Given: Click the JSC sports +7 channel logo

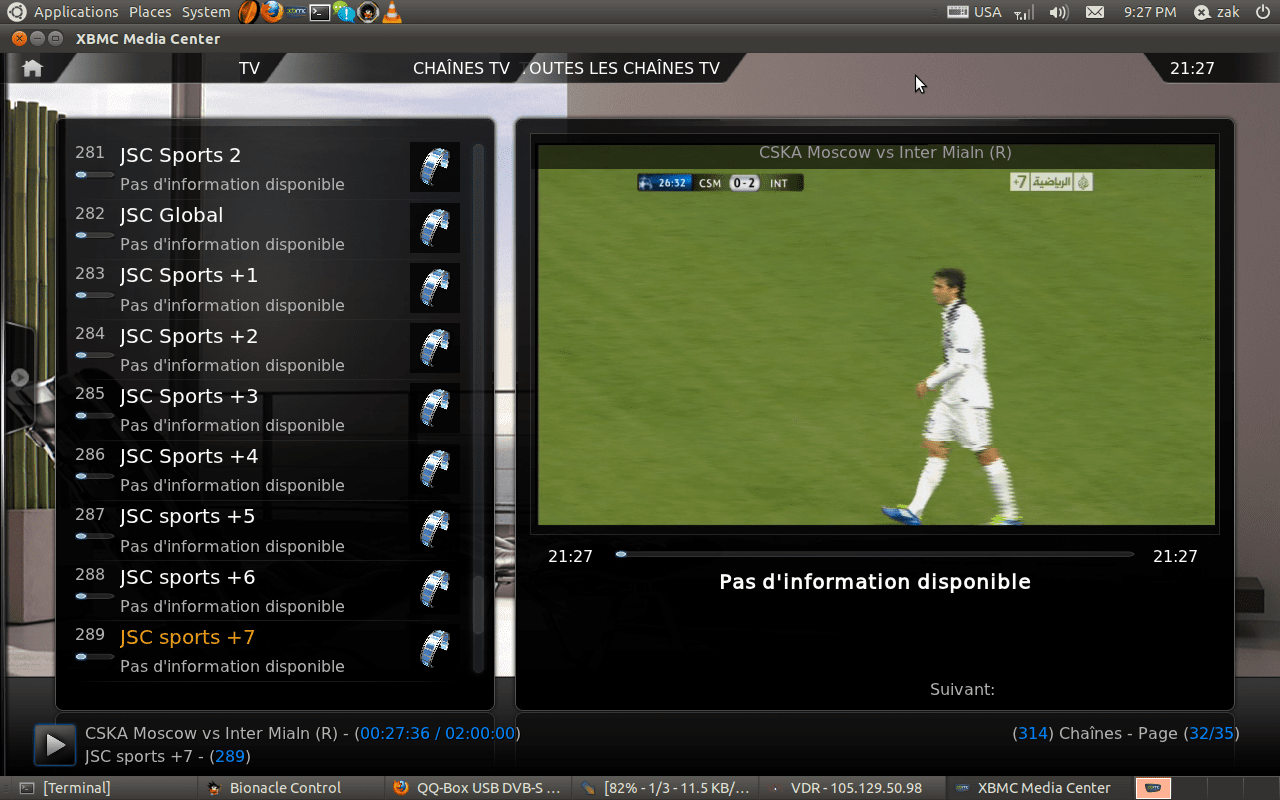Looking at the screenshot, I should pyautogui.click(x=435, y=649).
